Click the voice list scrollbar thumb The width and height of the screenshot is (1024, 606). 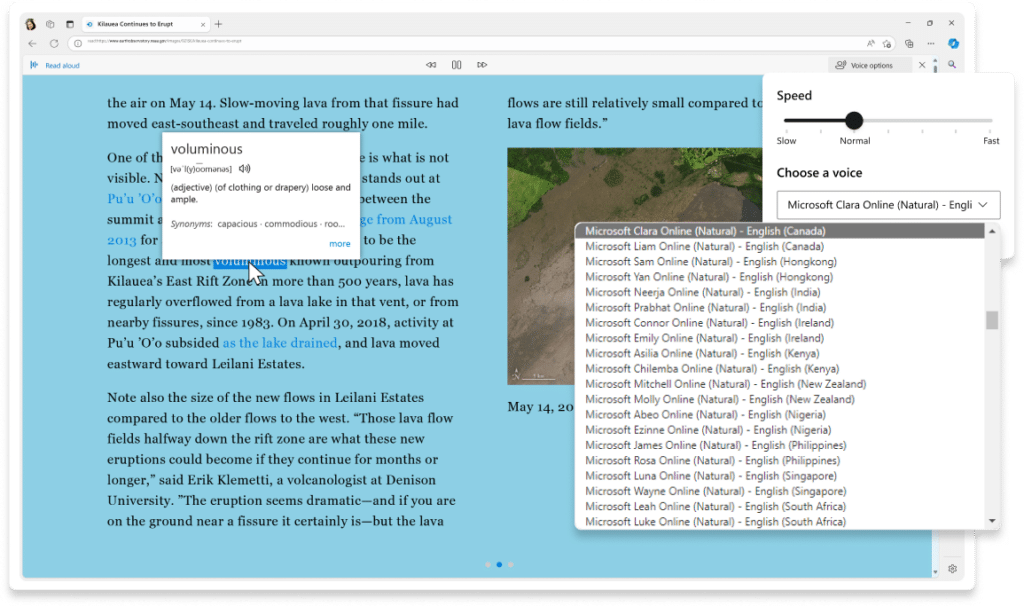point(992,320)
